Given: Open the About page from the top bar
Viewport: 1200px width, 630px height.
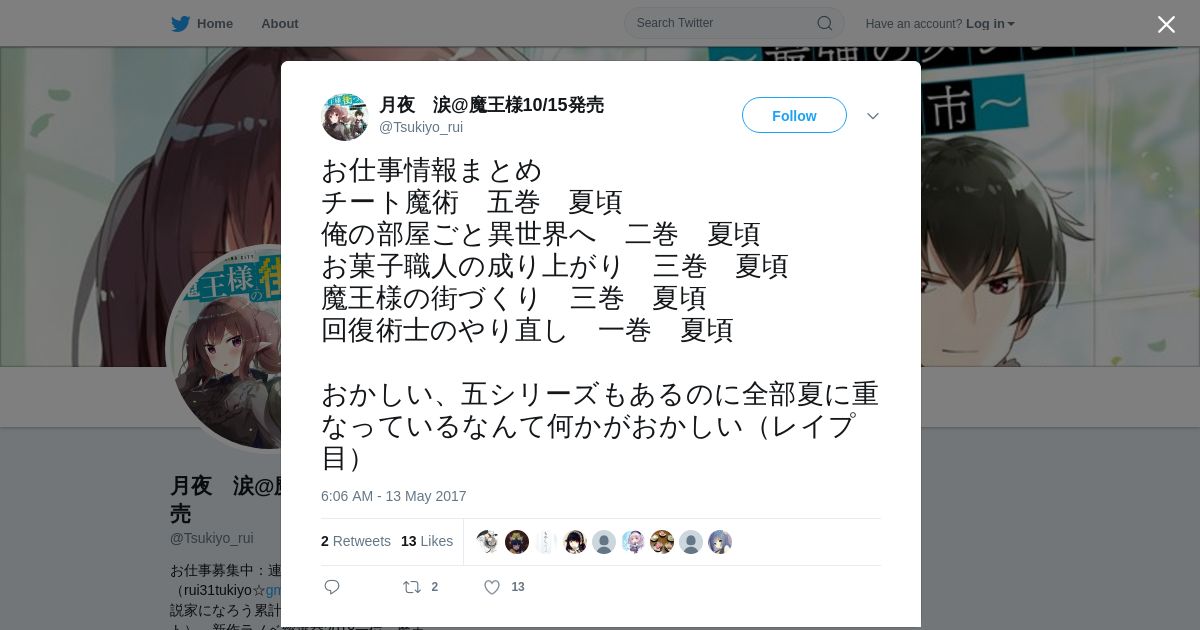Looking at the screenshot, I should coord(280,24).
